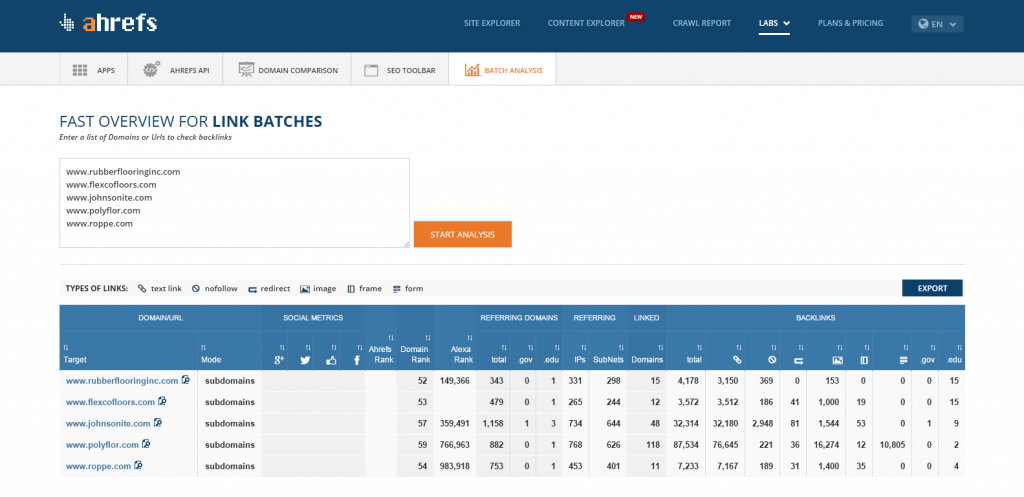
Task: Sort by Facebook likes thumbs-up column
Action: [331, 360]
